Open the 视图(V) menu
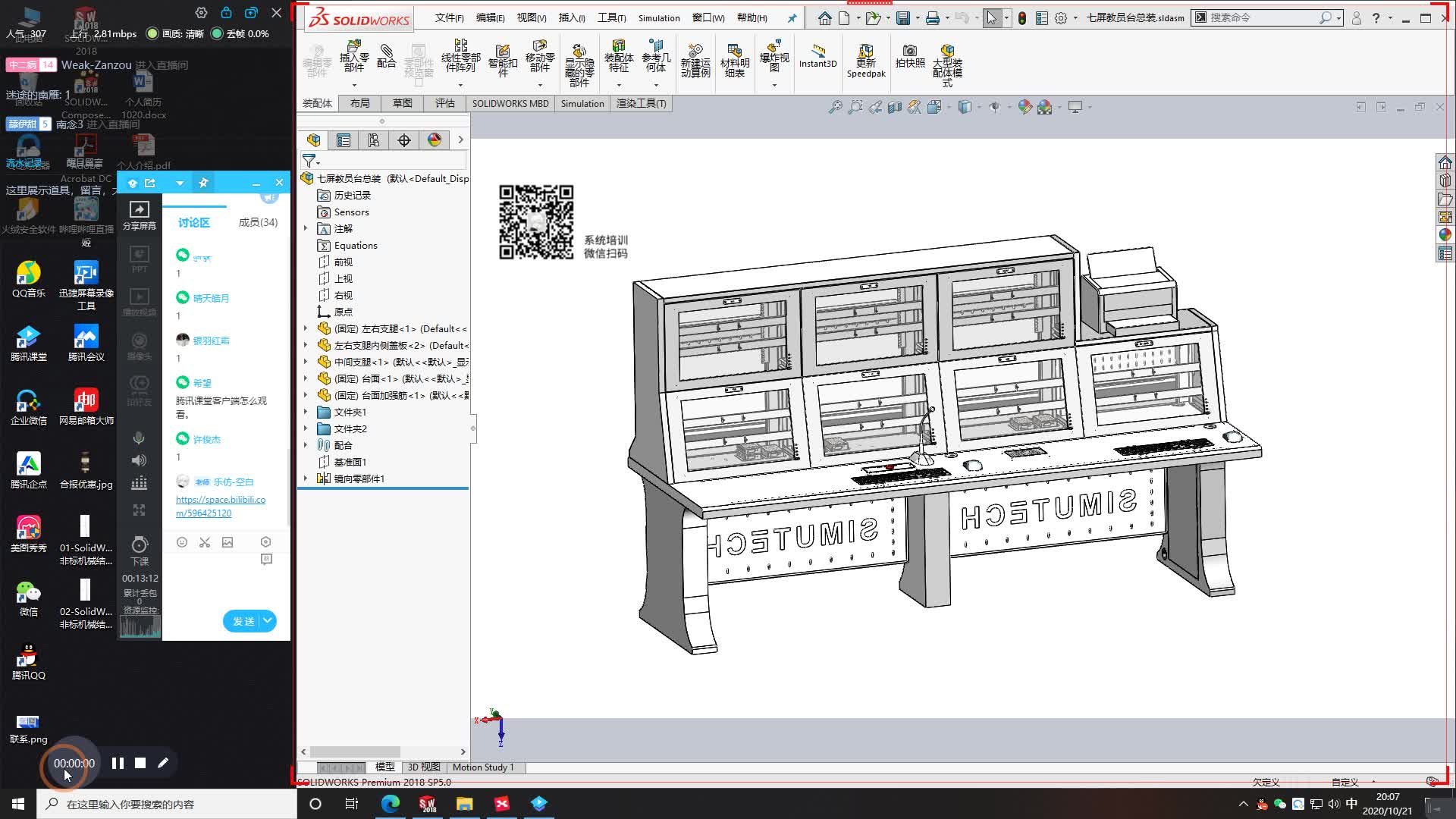This screenshot has width=1456, height=819. pyautogui.click(x=531, y=17)
